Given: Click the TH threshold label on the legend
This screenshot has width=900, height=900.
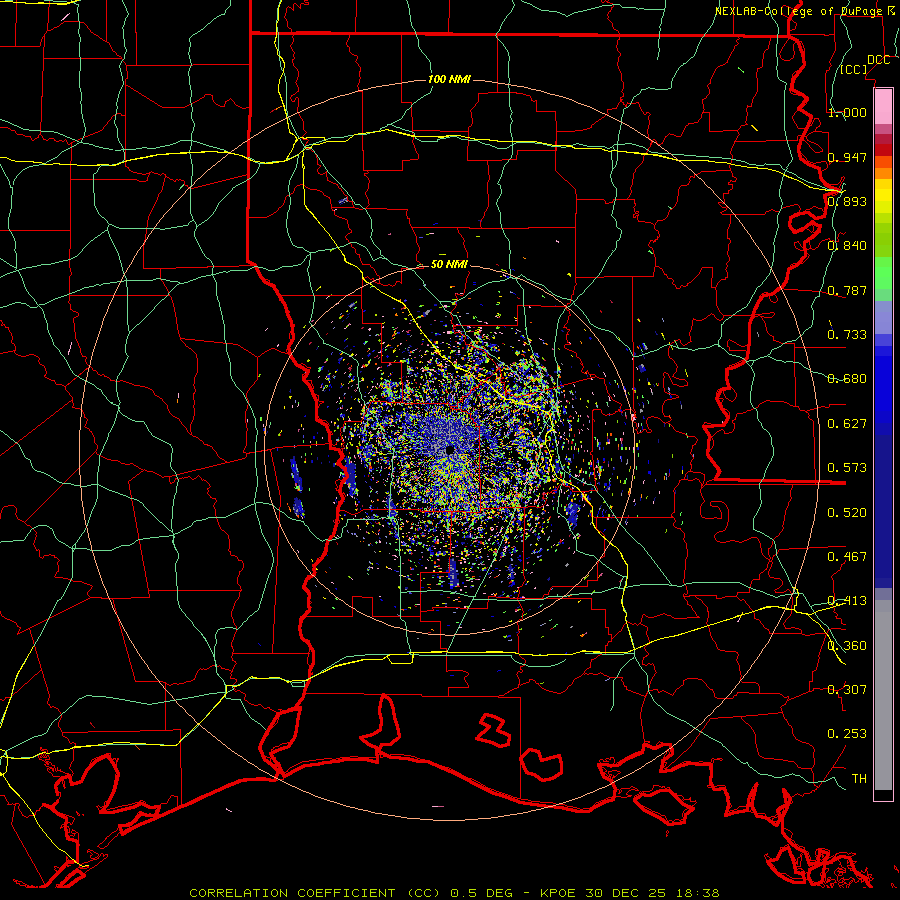Looking at the screenshot, I should tap(859, 778).
